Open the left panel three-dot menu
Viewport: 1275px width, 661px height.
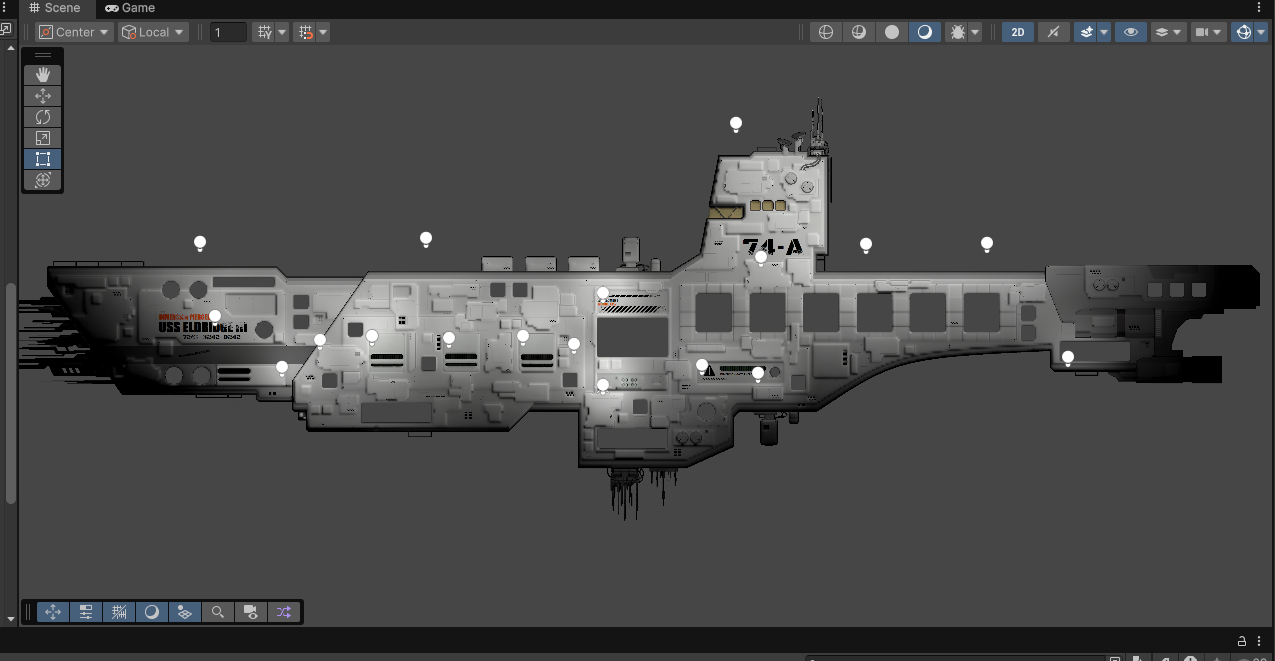pyautogui.click(x=5, y=8)
